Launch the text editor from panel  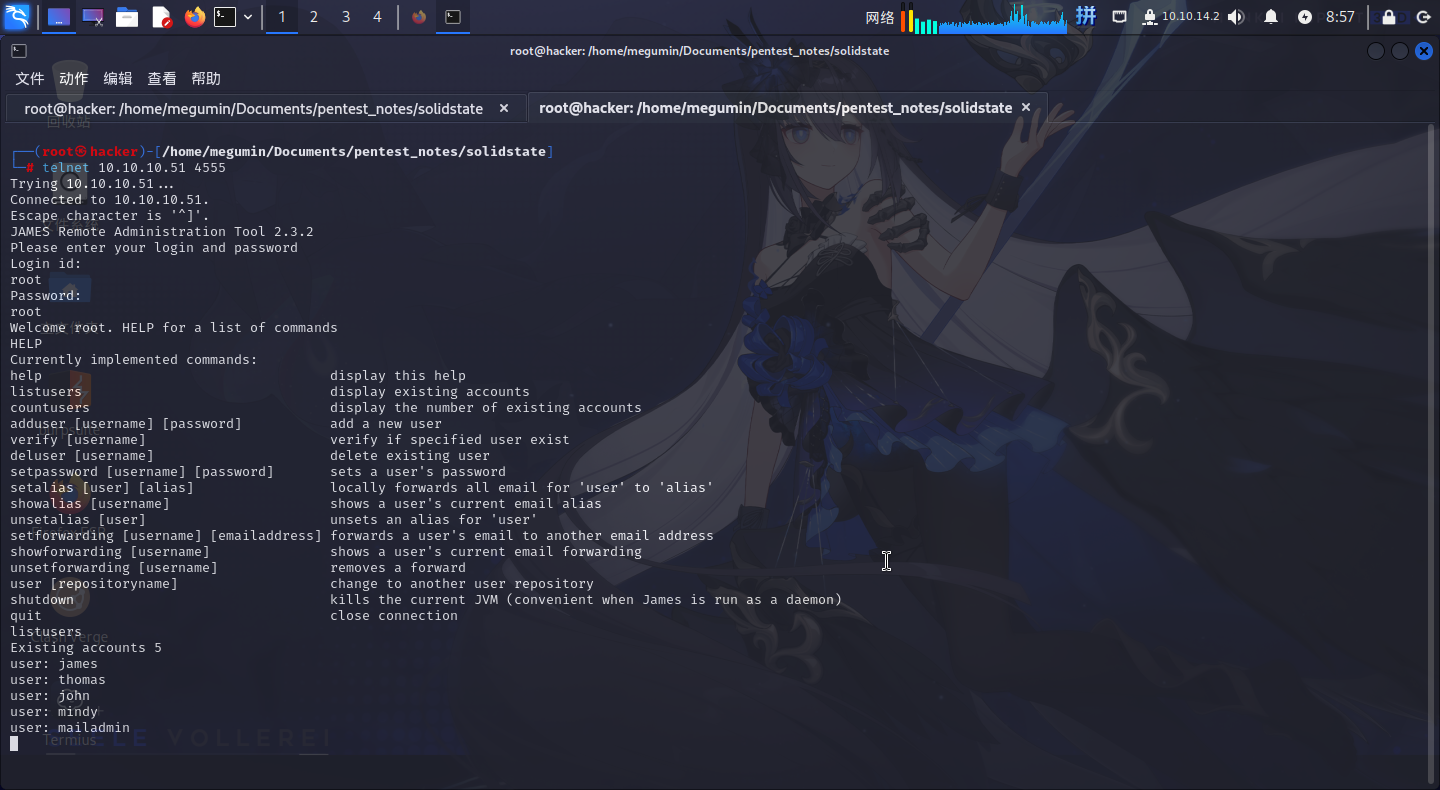coord(161,16)
